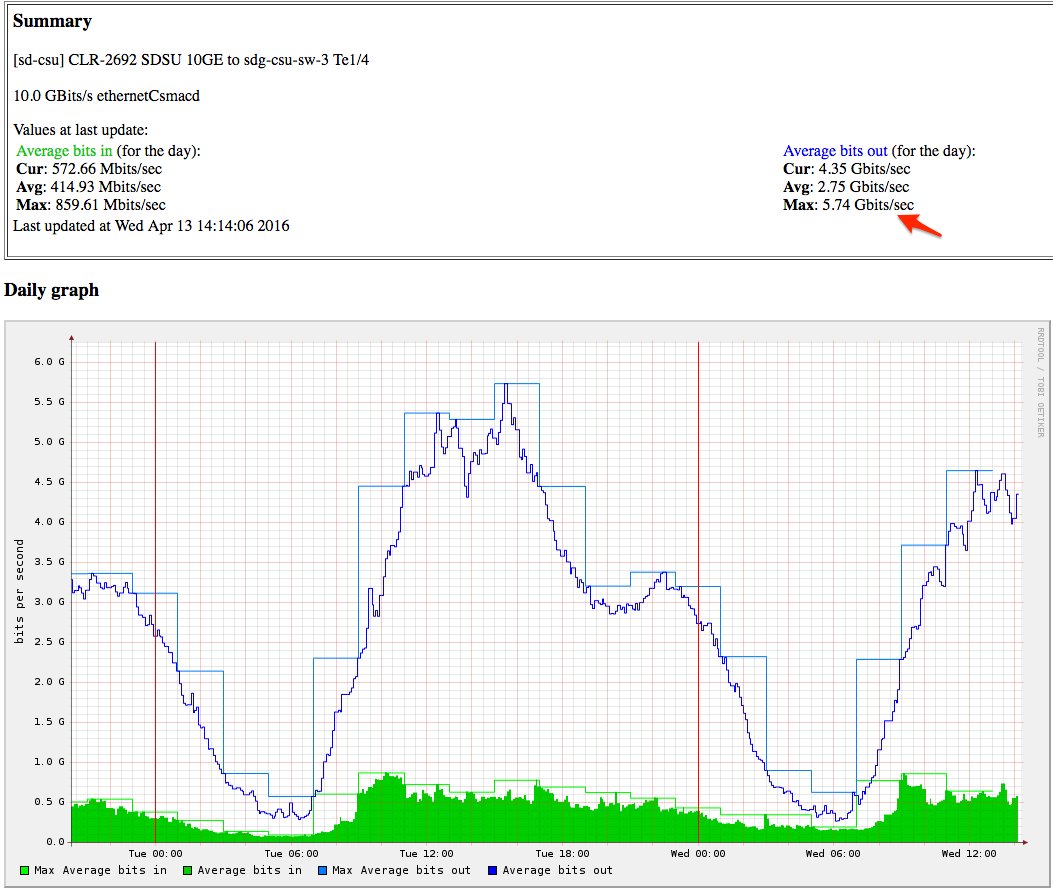The height and width of the screenshot is (890, 1053).
Task: Click the '1.0 G' y-axis label
Action: (x=50, y=762)
